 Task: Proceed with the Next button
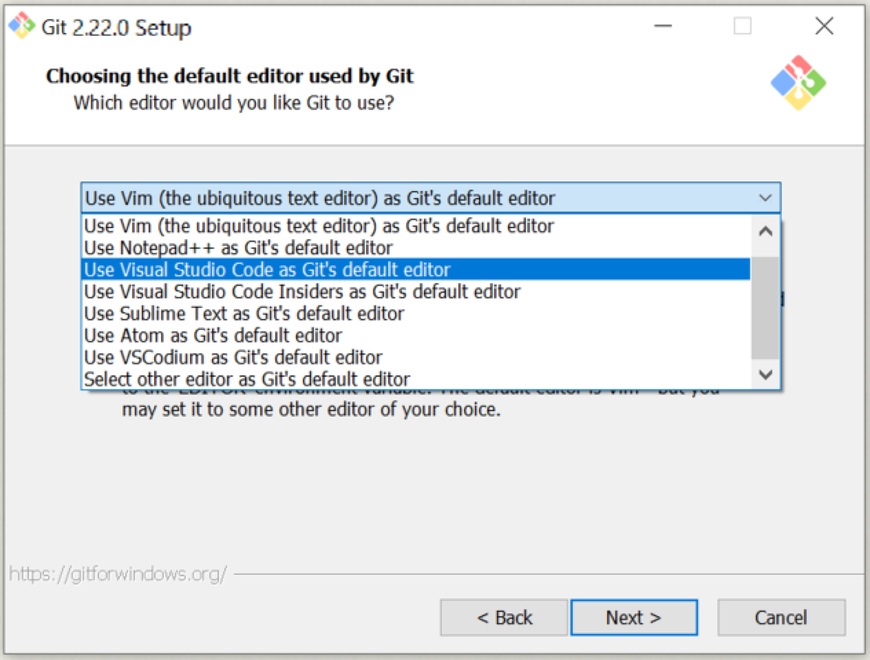(634, 617)
